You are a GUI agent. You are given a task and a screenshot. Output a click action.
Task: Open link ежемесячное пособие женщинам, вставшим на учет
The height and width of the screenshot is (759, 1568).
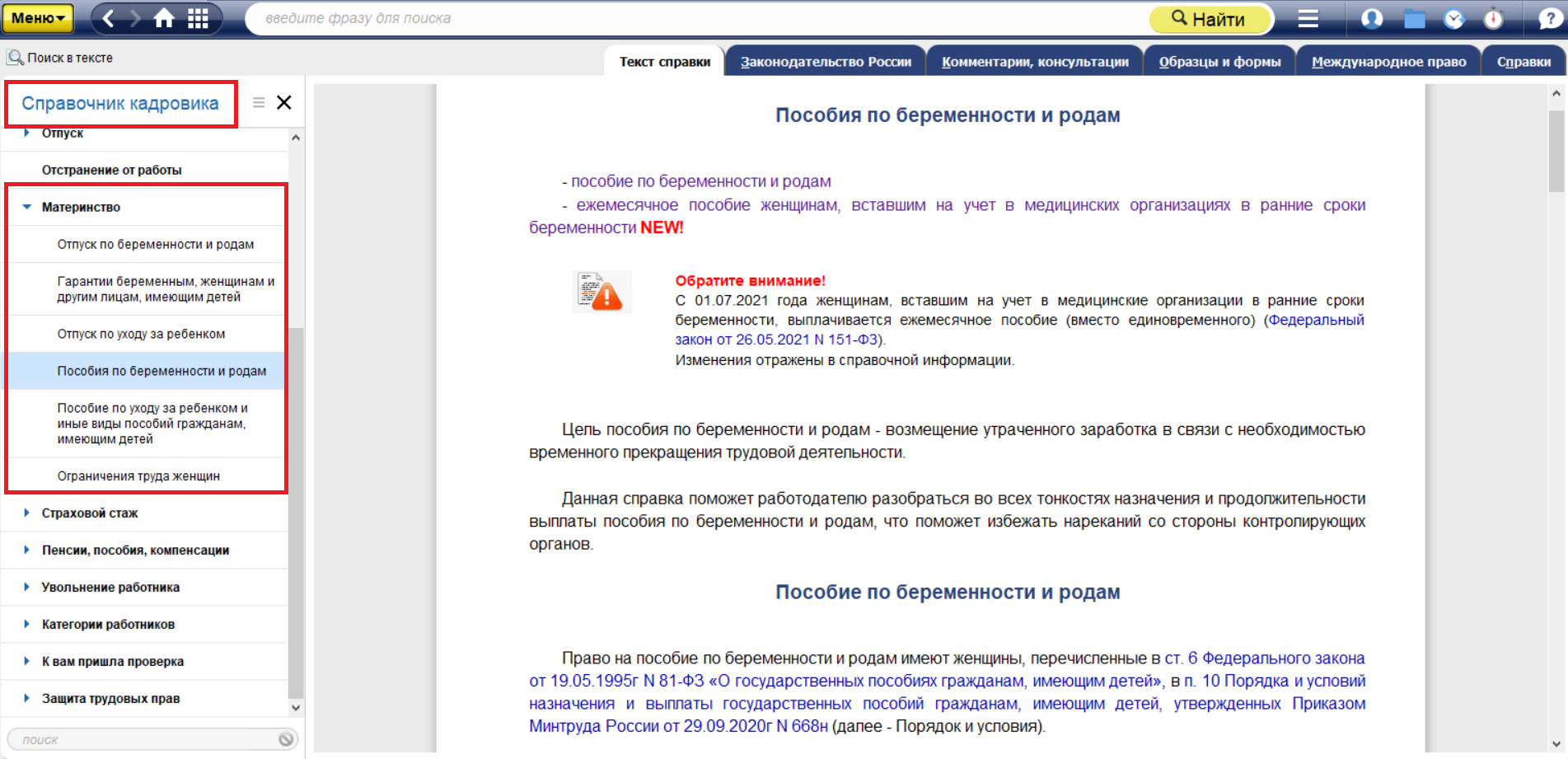click(947, 216)
